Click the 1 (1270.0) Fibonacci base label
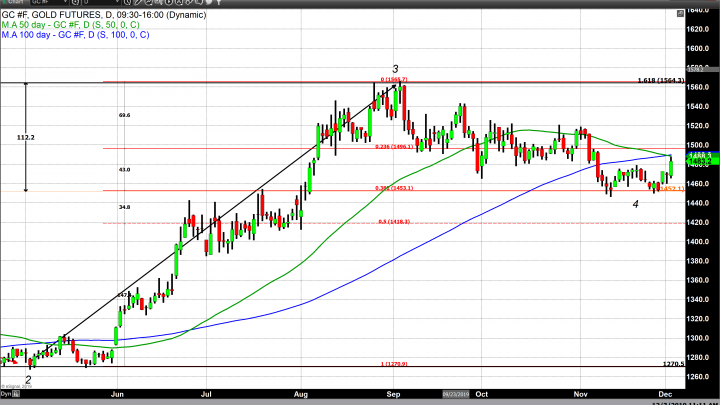 [396, 364]
